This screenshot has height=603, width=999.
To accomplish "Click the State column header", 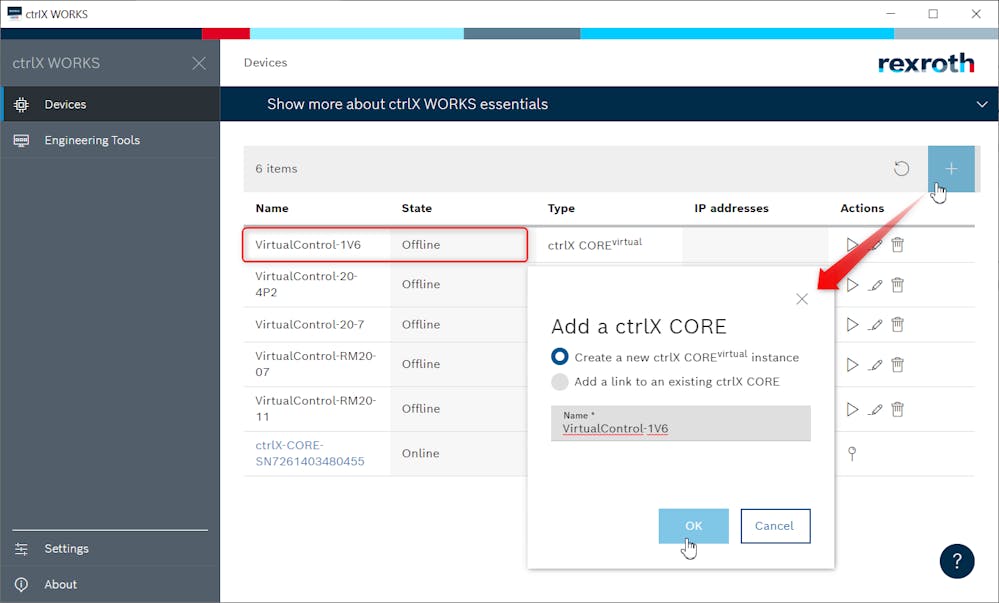I will [417, 208].
